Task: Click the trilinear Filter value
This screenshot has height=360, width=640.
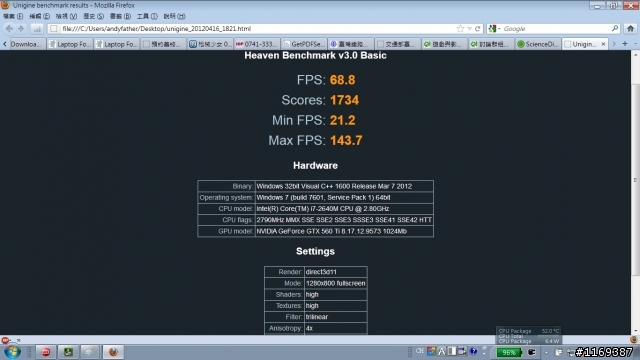Action: pos(336,317)
